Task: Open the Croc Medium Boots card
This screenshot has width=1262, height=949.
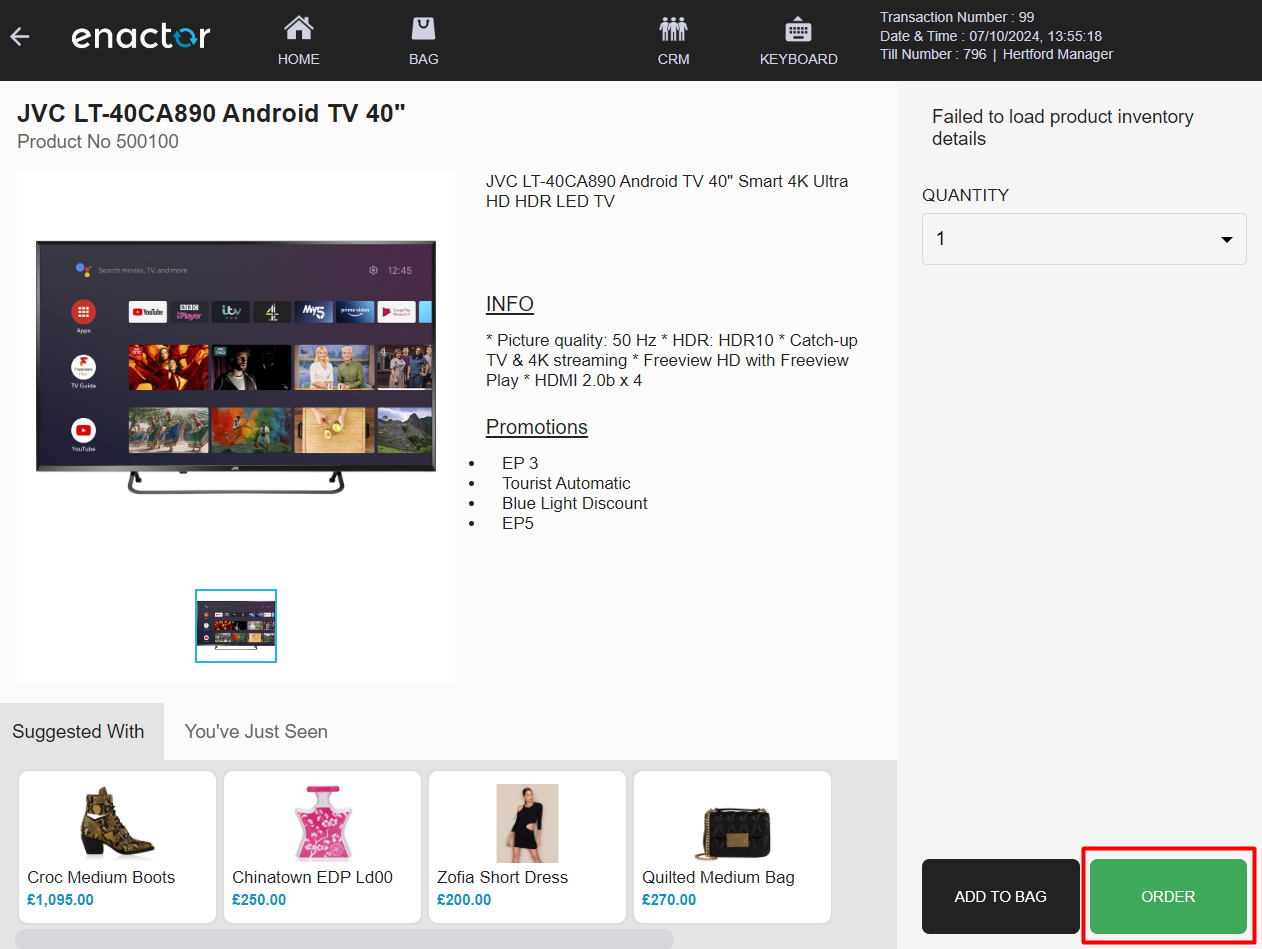Action: pos(117,847)
